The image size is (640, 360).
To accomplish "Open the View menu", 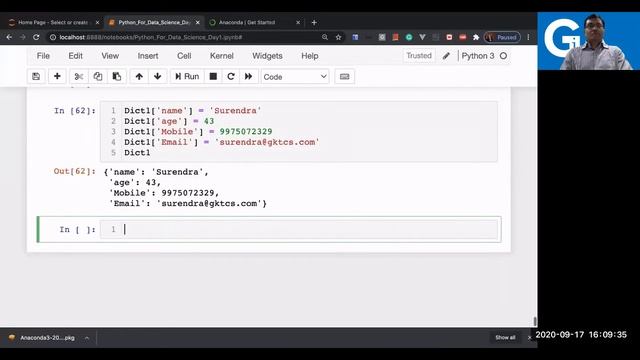I will coord(110,56).
